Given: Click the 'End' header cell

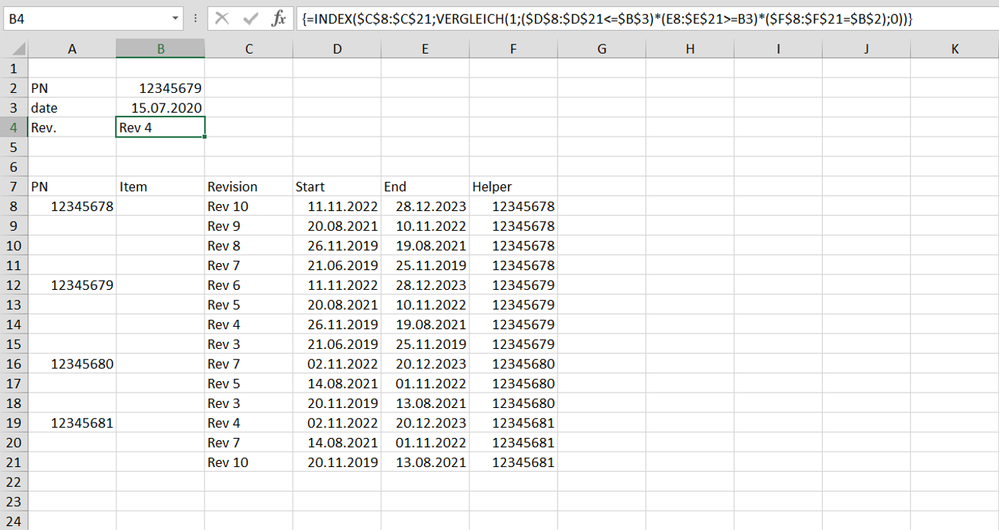Looking at the screenshot, I should tap(425, 187).
